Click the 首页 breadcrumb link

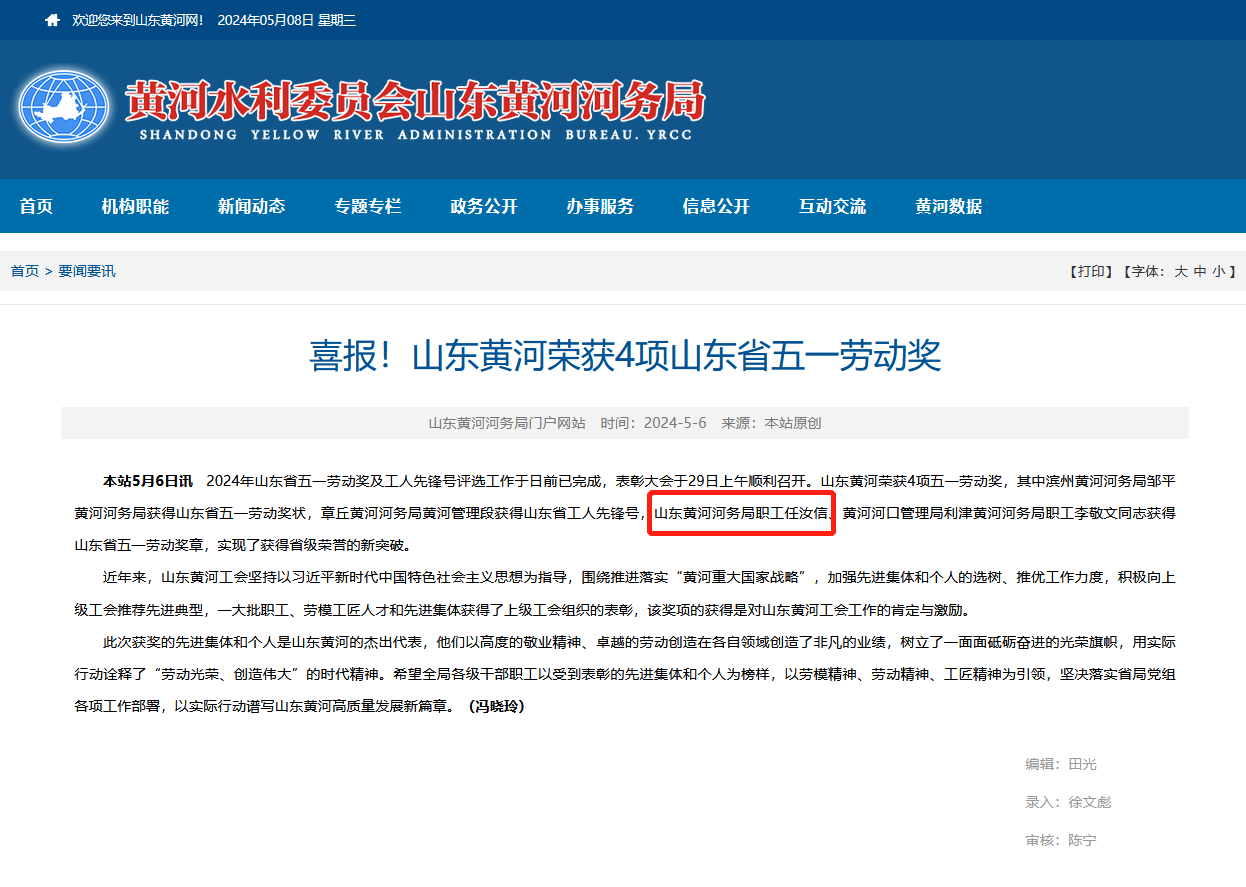coord(25,271)
